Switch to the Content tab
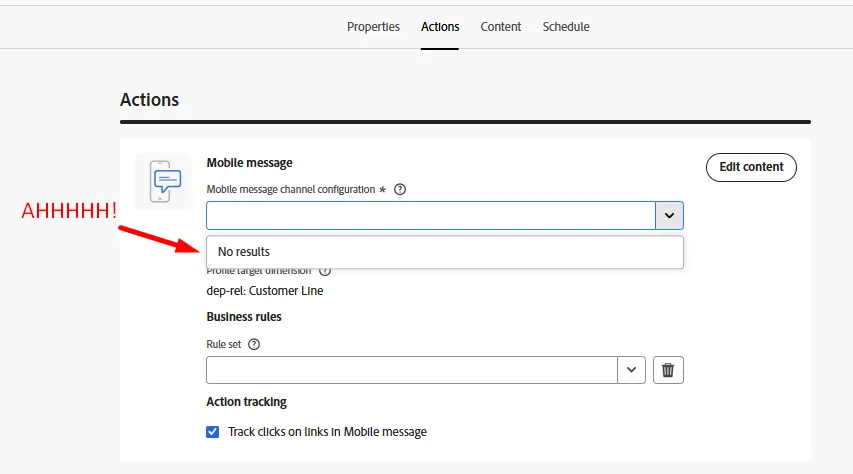This screenshot has width=853, height=474. pos(500,27)
